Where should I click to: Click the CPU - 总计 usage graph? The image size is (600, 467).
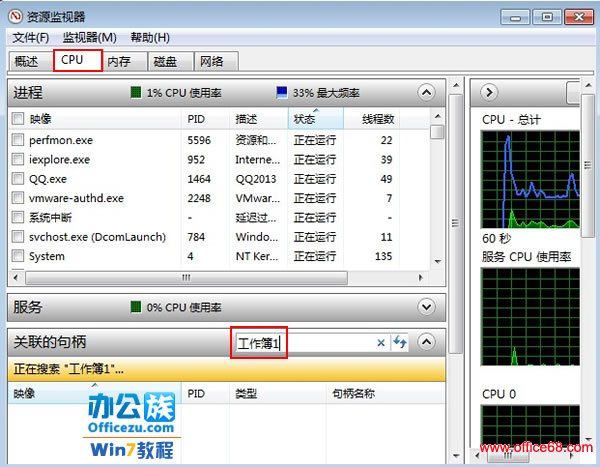[x=530, y=179]
